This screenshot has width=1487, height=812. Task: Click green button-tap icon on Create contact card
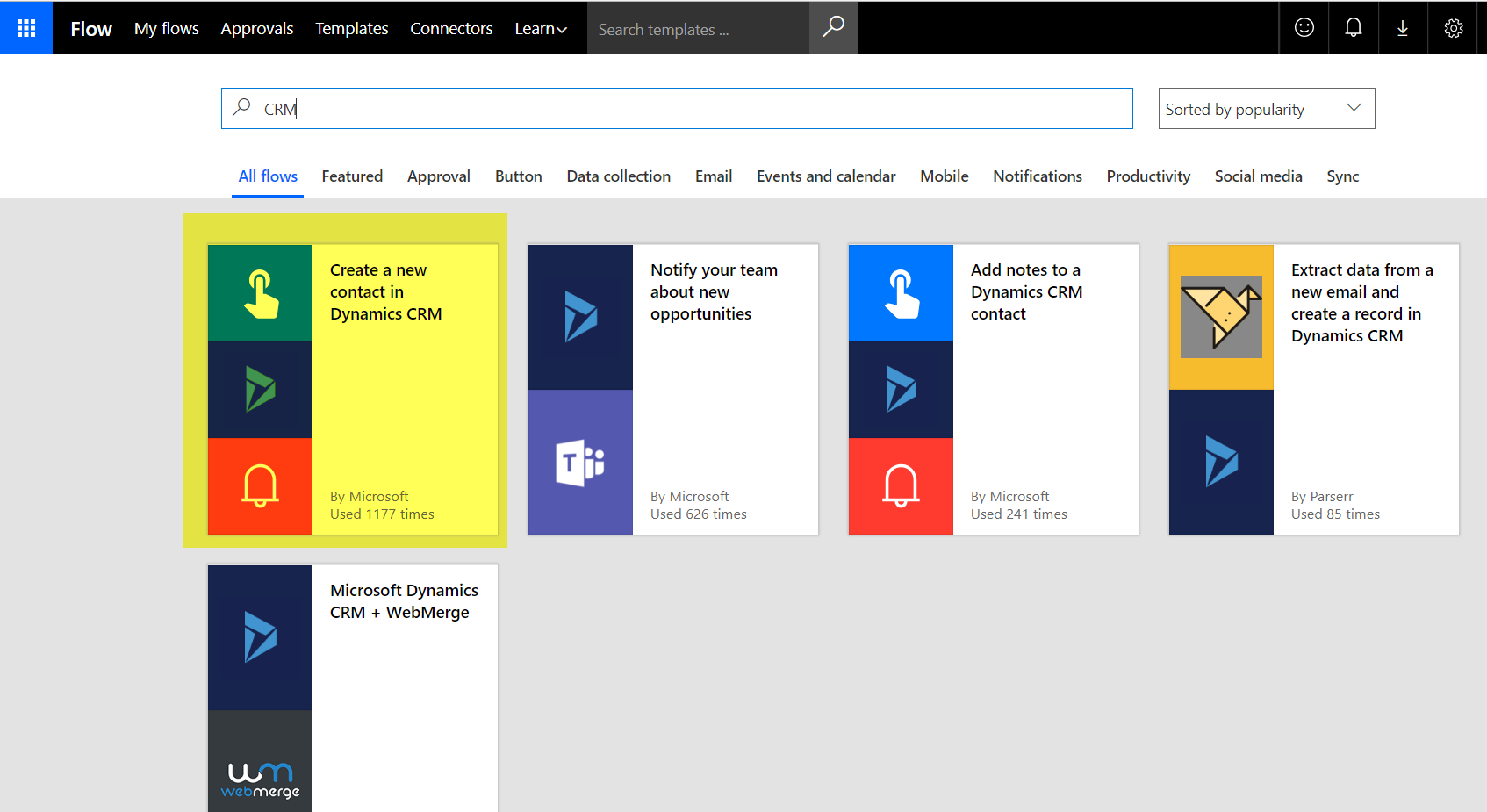(260, 293)
